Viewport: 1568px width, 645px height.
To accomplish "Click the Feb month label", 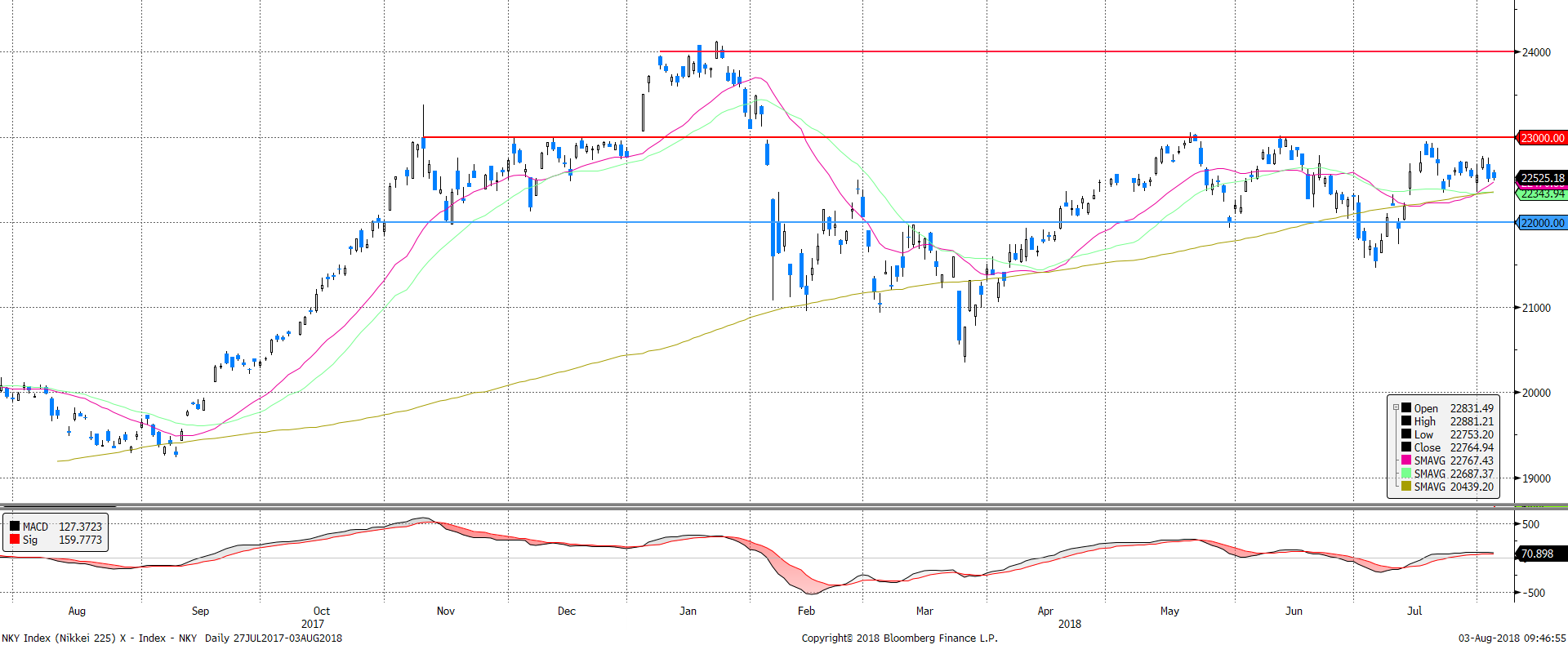I will (806, 611).
